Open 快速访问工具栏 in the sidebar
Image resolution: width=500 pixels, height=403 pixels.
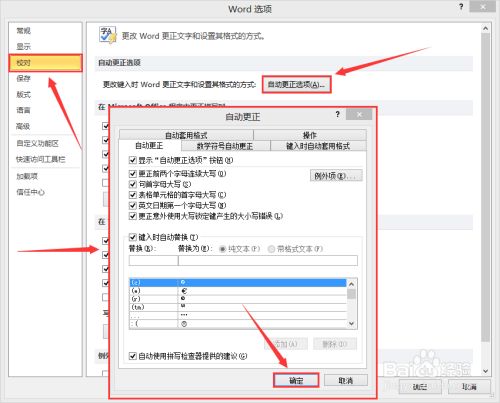[x=41, y=159]
